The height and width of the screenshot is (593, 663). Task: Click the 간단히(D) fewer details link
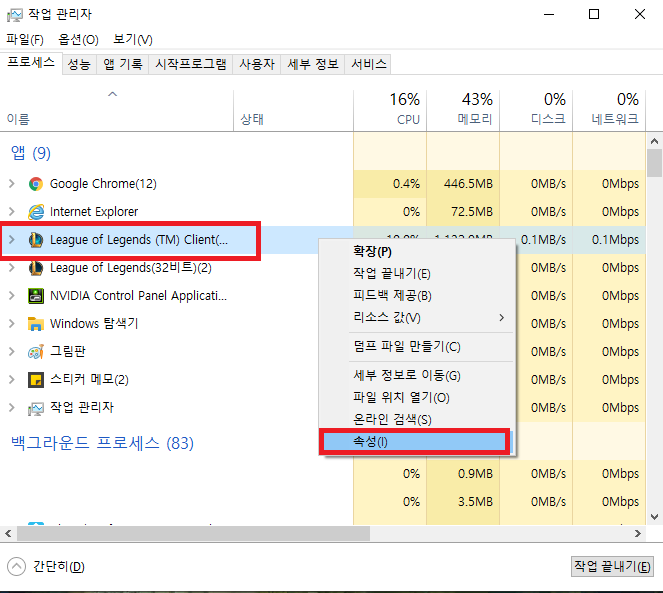pos(59,566)
